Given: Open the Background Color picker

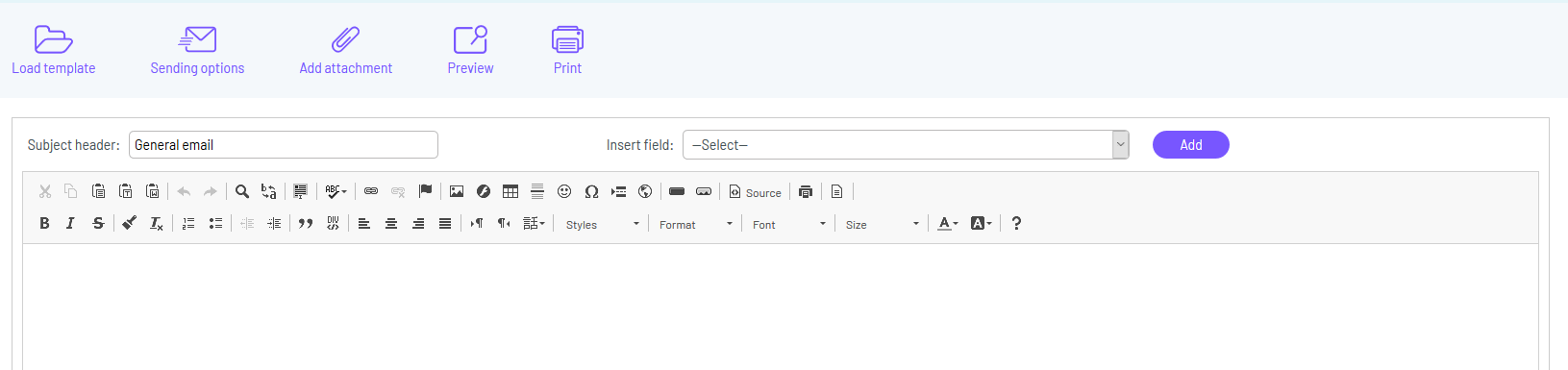Looking at the screenshot, I should (981, 223).
